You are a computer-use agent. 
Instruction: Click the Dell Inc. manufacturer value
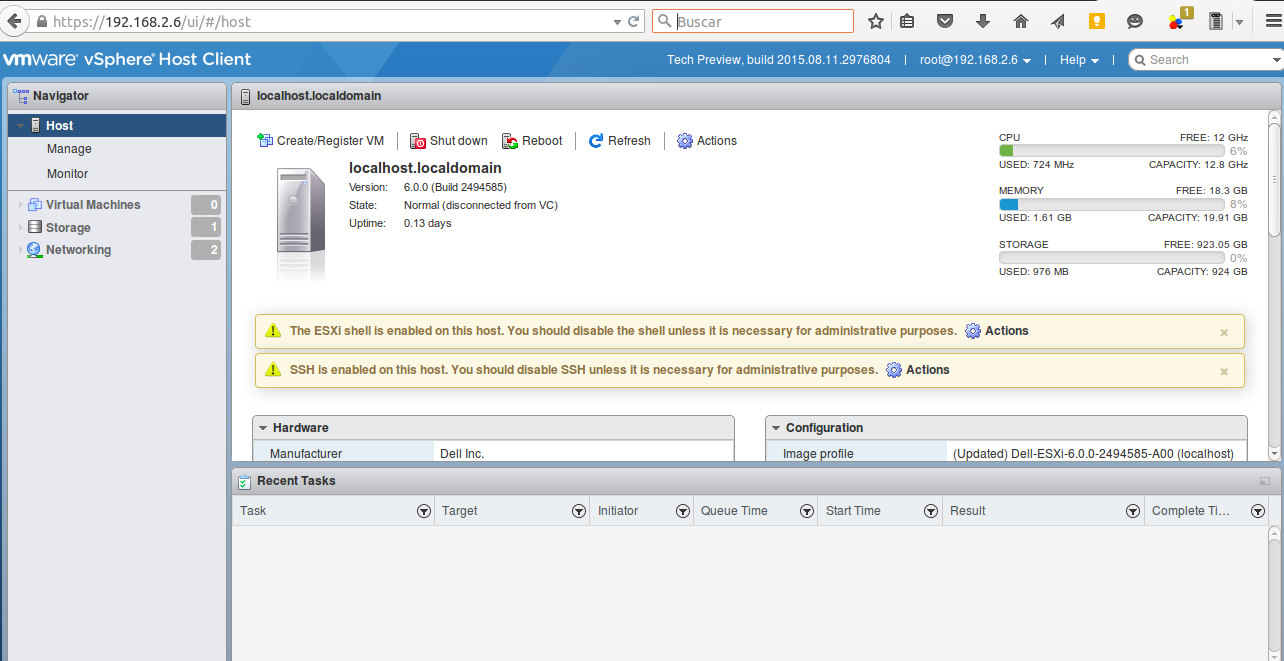click(462, 454)
